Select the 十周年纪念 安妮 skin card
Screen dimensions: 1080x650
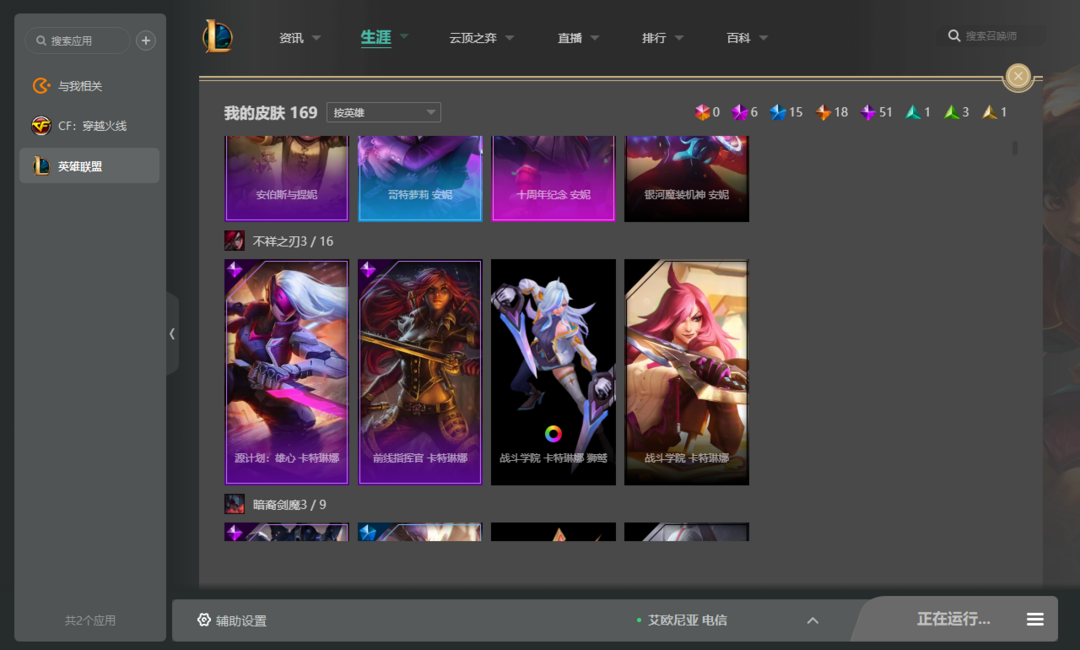coord(553,178)
